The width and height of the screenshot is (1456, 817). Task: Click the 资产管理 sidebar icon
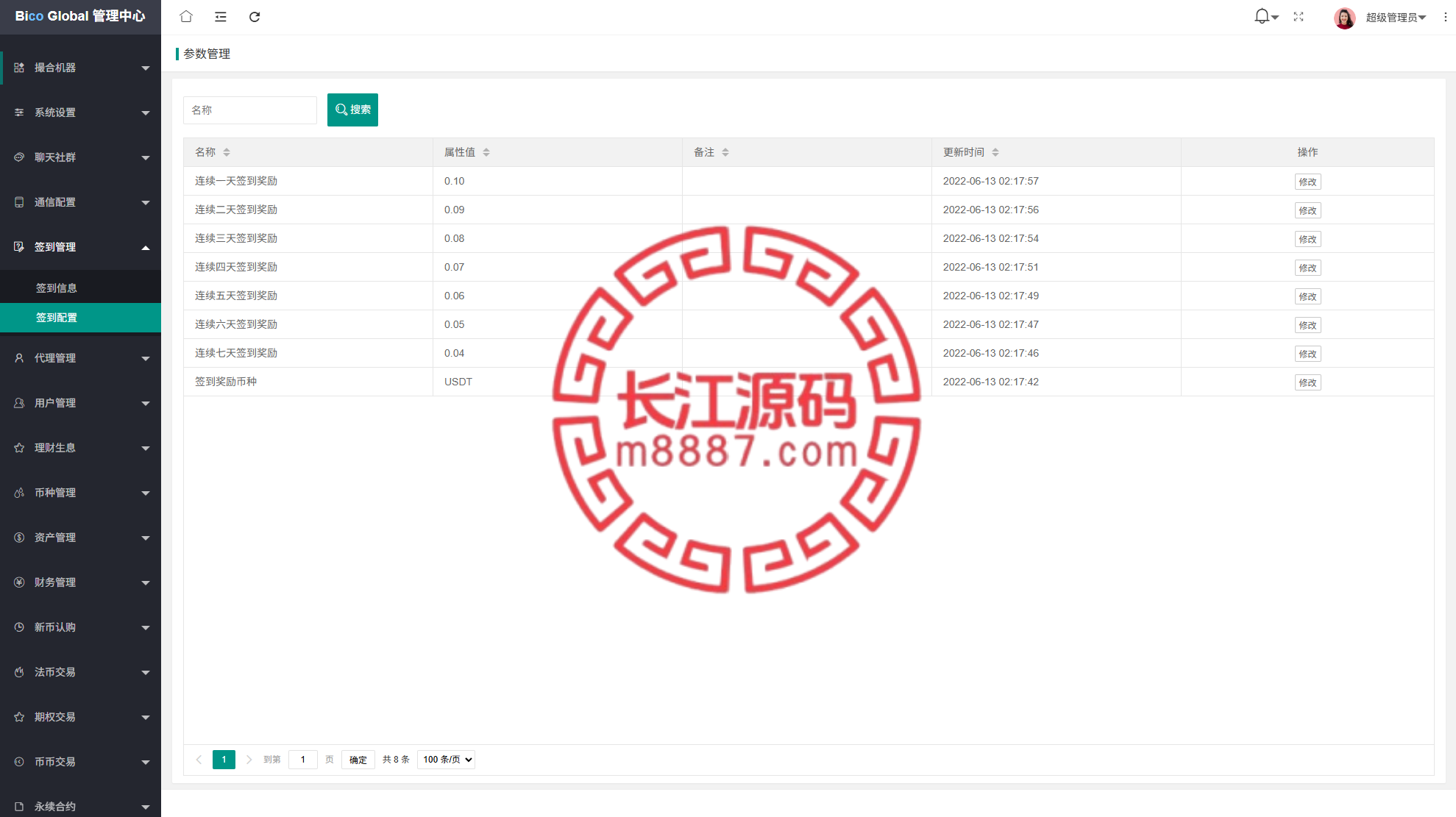(19, 538)
